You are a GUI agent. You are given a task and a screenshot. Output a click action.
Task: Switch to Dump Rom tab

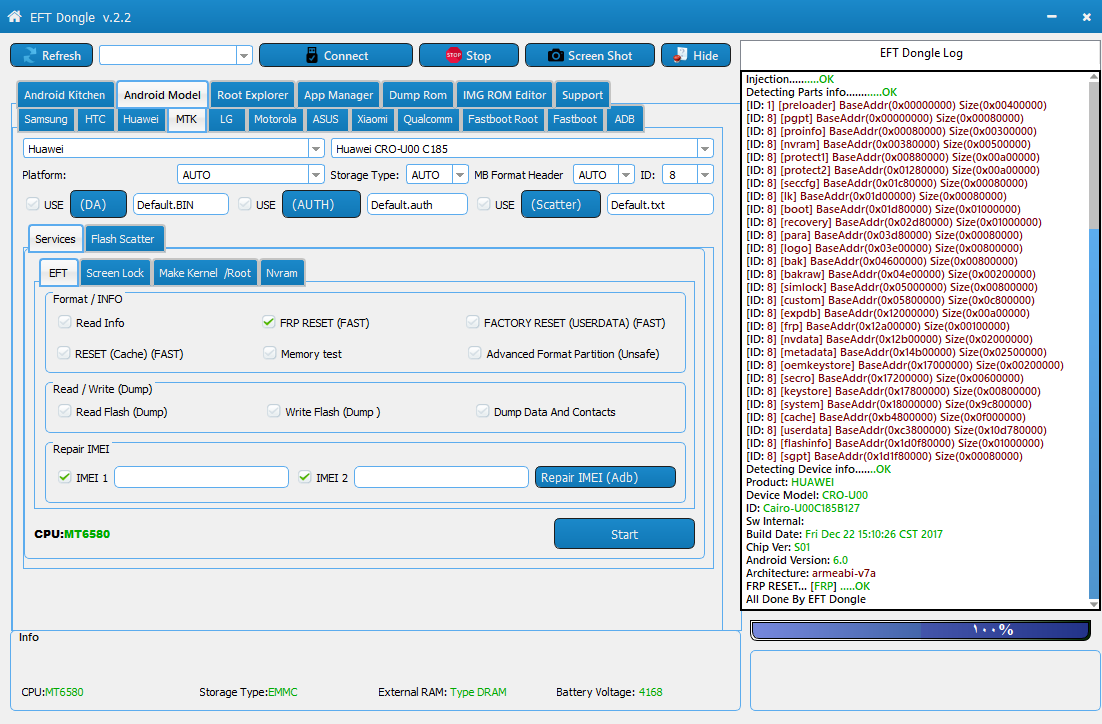coord(417,95)
